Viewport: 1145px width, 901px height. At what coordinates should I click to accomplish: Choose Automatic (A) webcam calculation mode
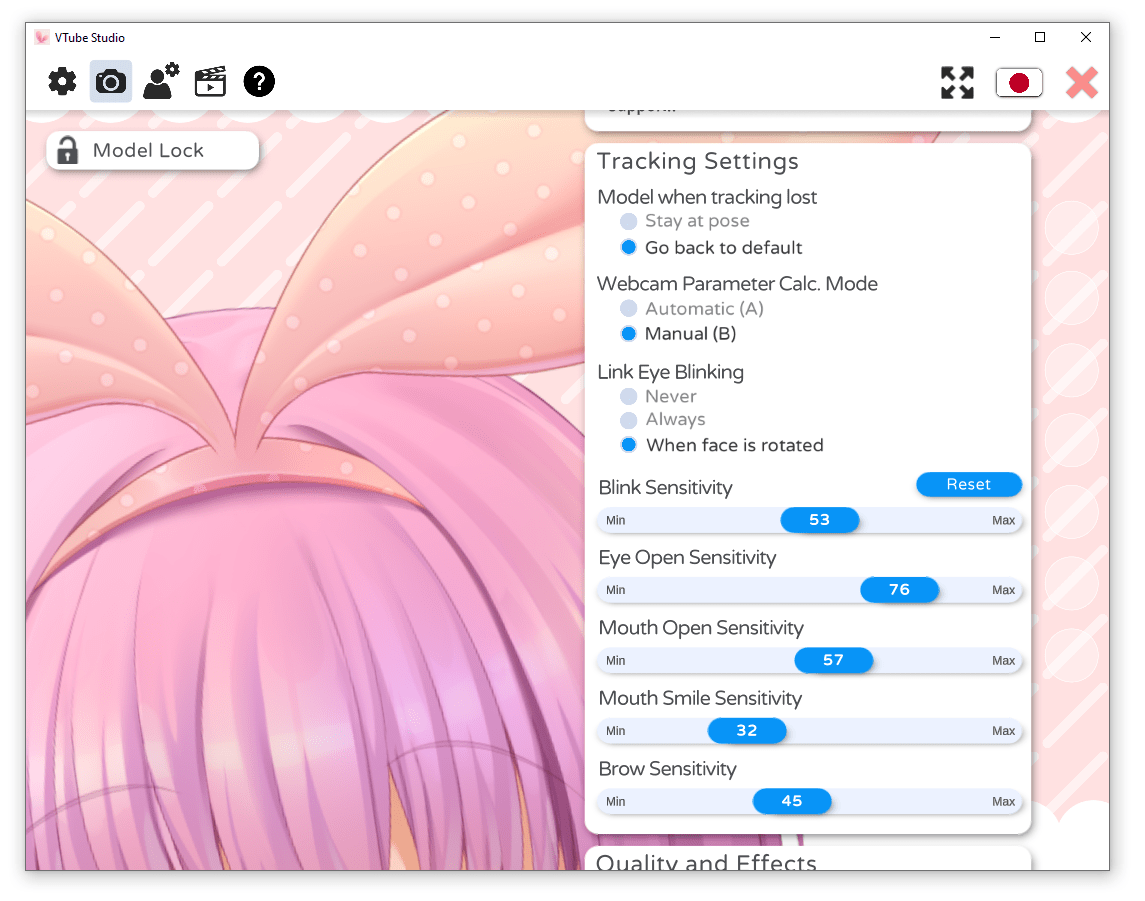point(629,308)
